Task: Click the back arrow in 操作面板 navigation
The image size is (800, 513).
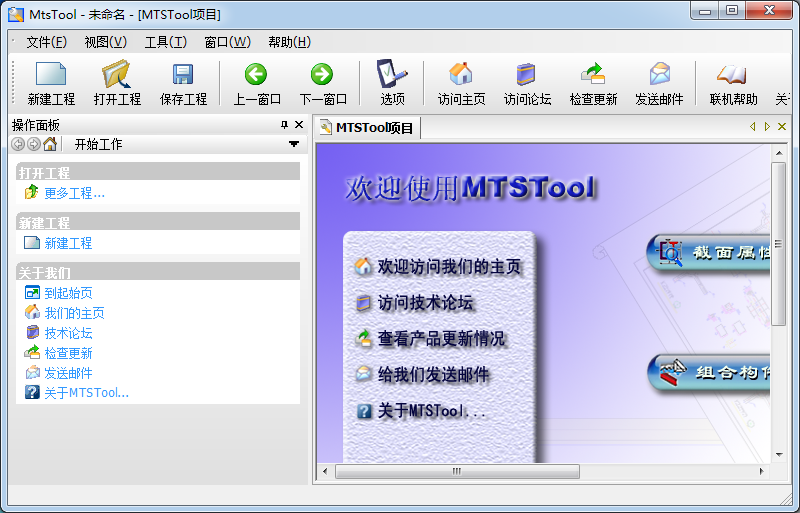Action: [x=18, y=144]
